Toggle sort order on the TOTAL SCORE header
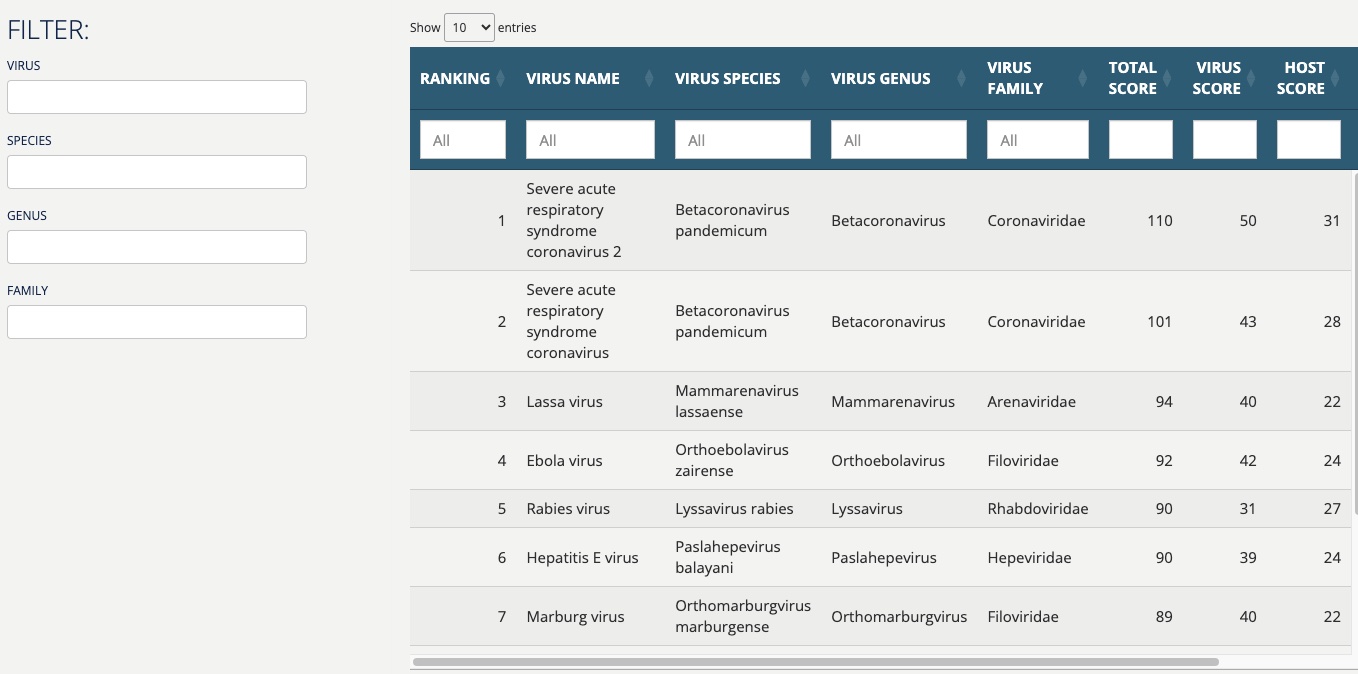Screen dimensions: 1358x674 [x=1132, y=78]
